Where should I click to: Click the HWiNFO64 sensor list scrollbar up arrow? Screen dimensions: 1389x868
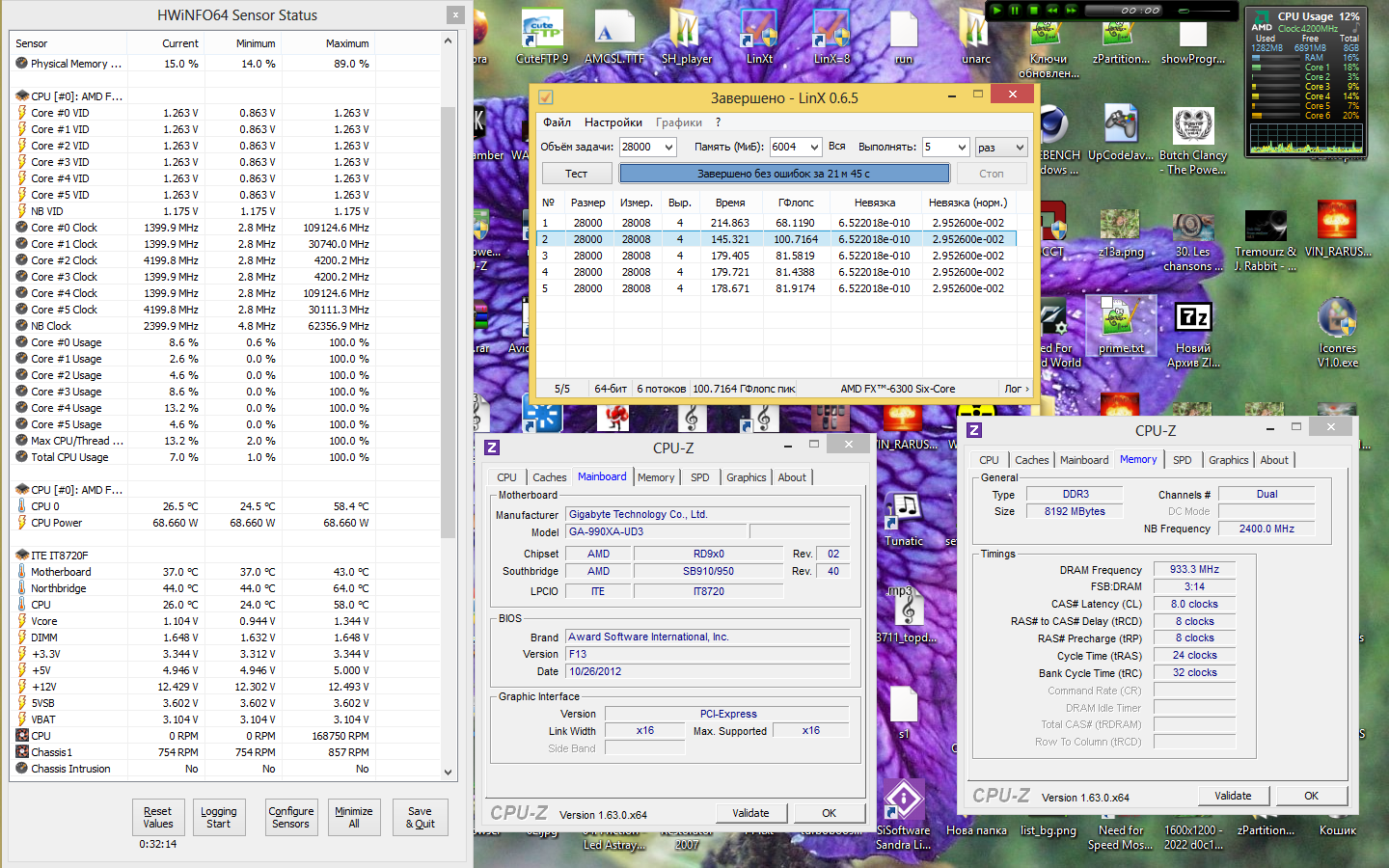[x=448, y=41]
